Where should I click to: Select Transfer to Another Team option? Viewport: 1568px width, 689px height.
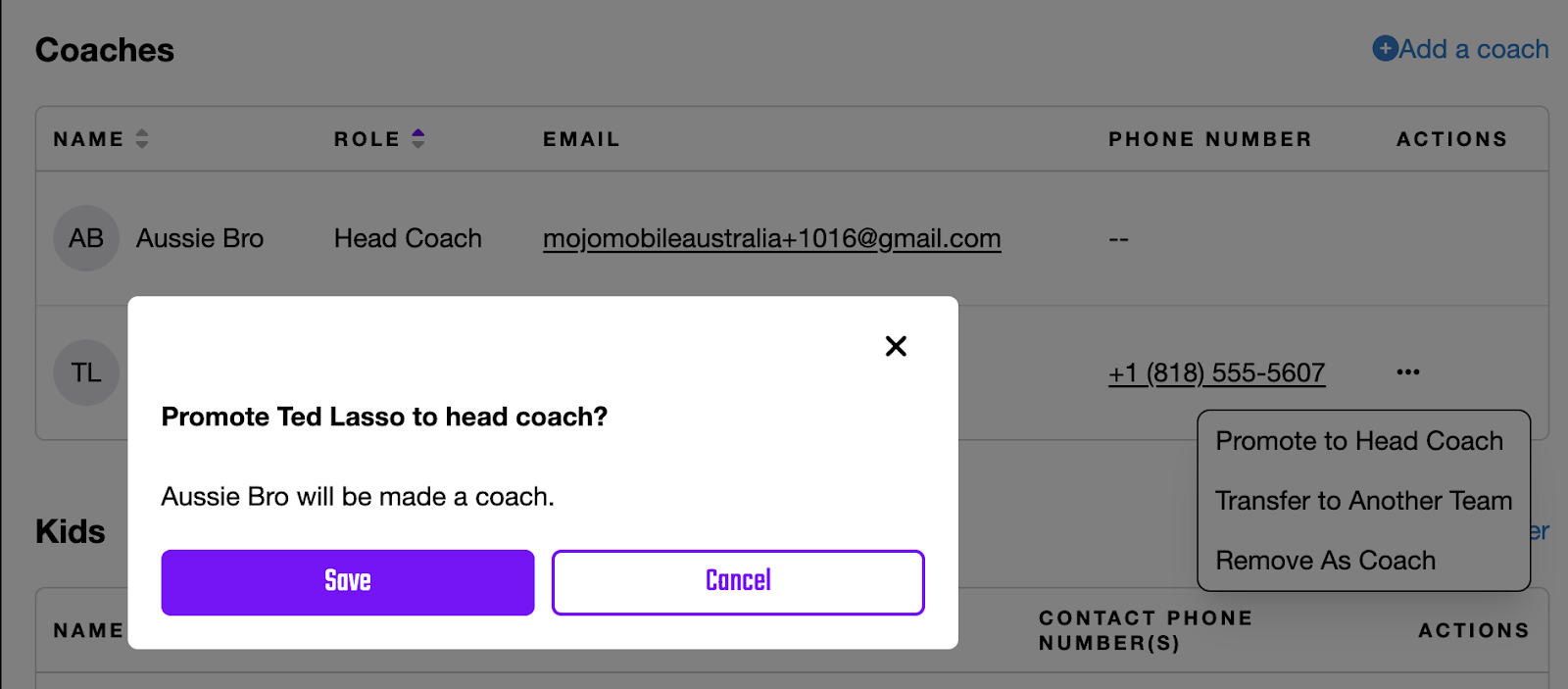(x=1364, y=501)
